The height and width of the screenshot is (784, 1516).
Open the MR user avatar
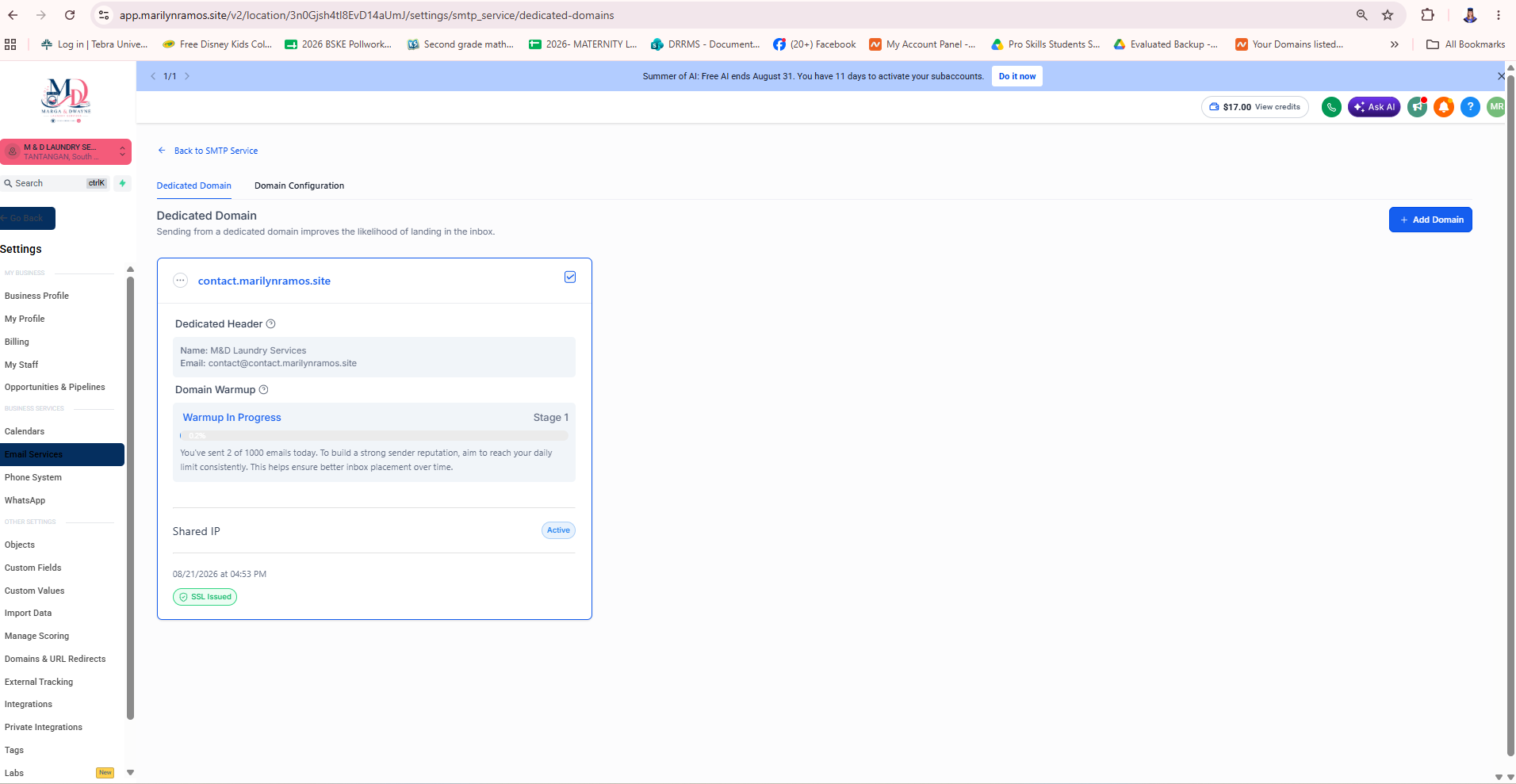pos(1496,107)
